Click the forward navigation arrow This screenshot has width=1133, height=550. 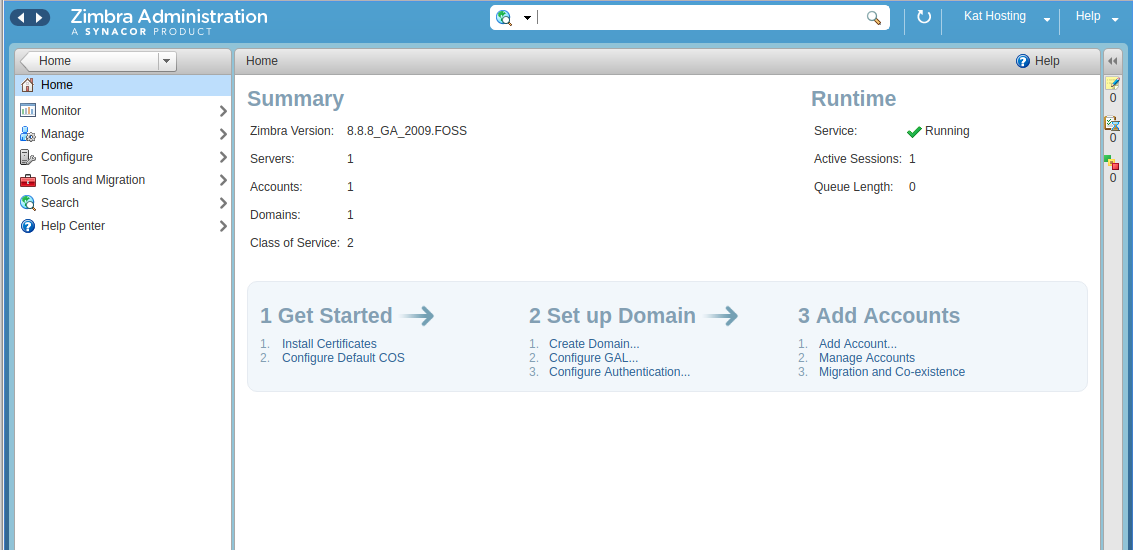click(39, 18)
